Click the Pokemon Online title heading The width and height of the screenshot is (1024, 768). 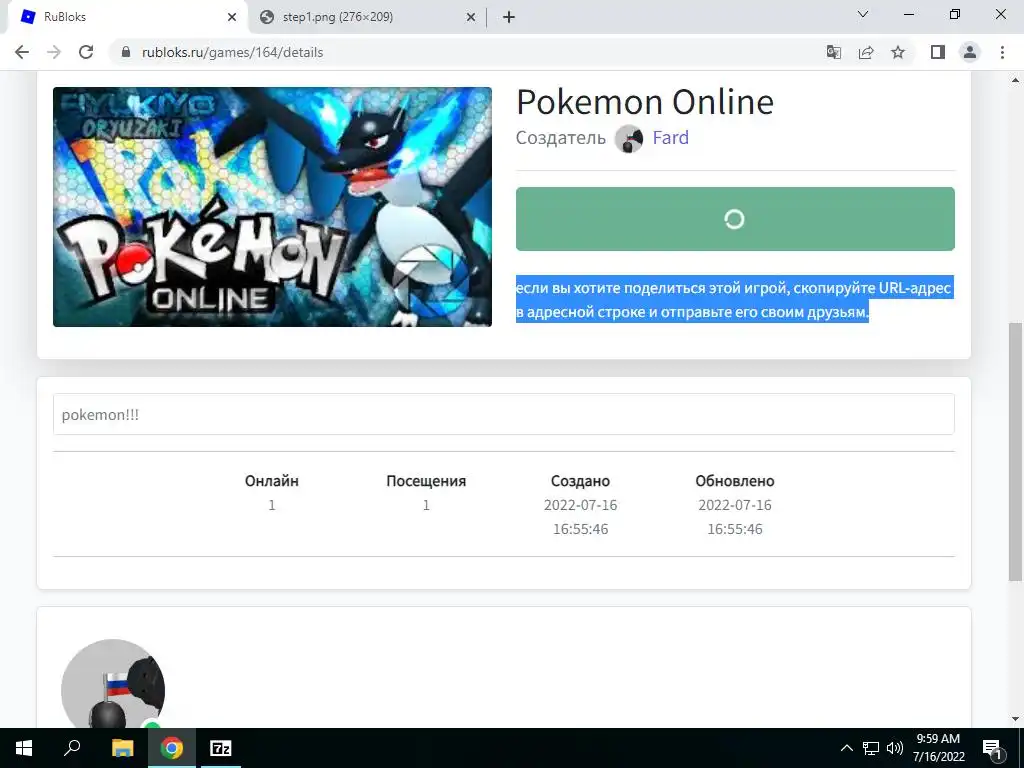tap(645, 102)
